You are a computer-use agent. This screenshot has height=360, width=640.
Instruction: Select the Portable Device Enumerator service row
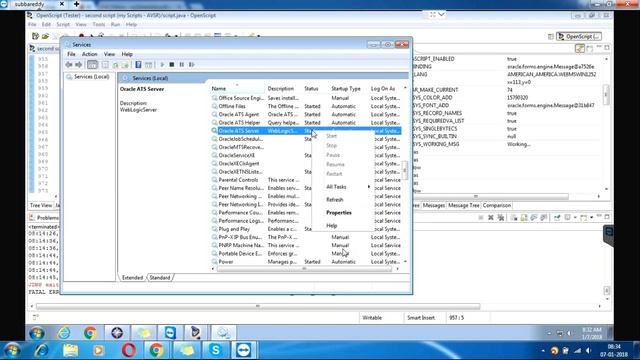pyautogui.click(x=306, y=253)
